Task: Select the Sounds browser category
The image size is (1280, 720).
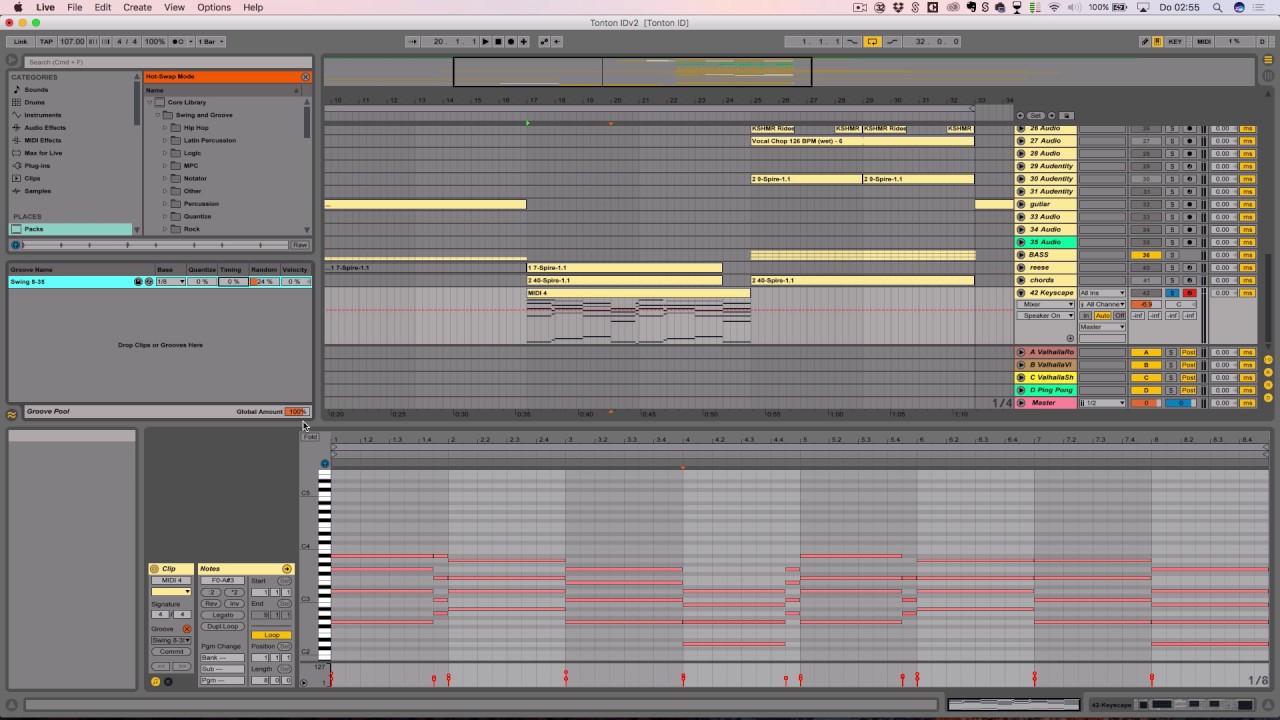Action: pyautogui.click(x=36, y=90)
